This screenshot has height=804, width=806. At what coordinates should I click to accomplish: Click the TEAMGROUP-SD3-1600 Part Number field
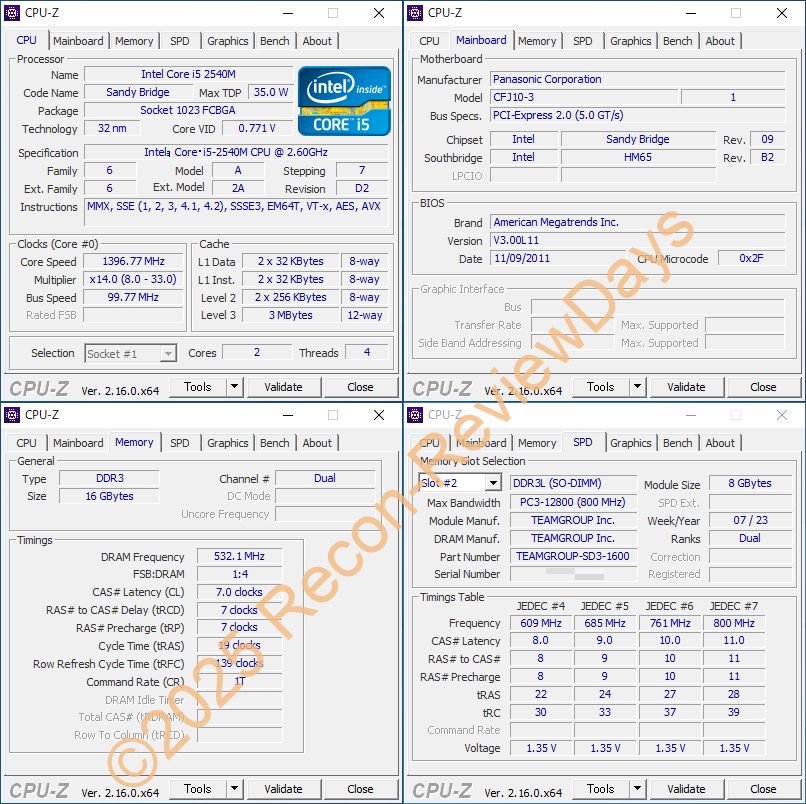(x=573, y=557)
